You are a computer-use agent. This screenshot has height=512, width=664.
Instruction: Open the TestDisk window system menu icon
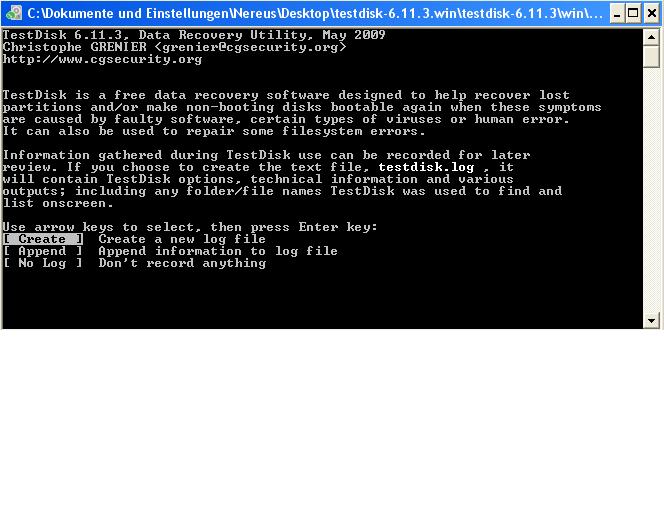click(14, 13)
